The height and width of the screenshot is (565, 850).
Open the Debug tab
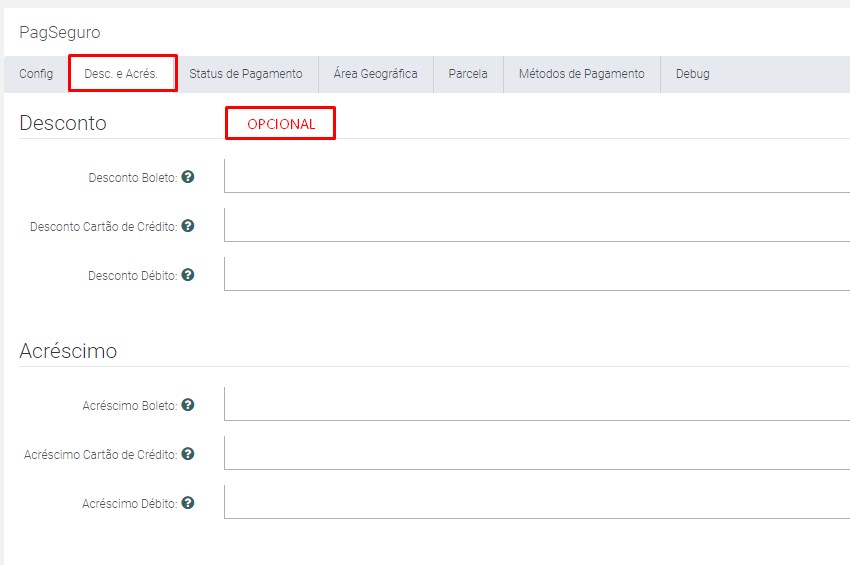click(692, 74)
